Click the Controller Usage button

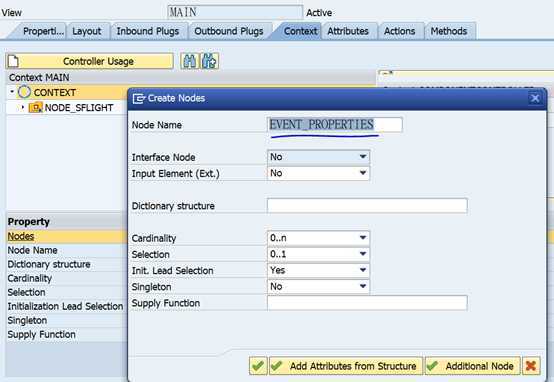click(90, 61)
